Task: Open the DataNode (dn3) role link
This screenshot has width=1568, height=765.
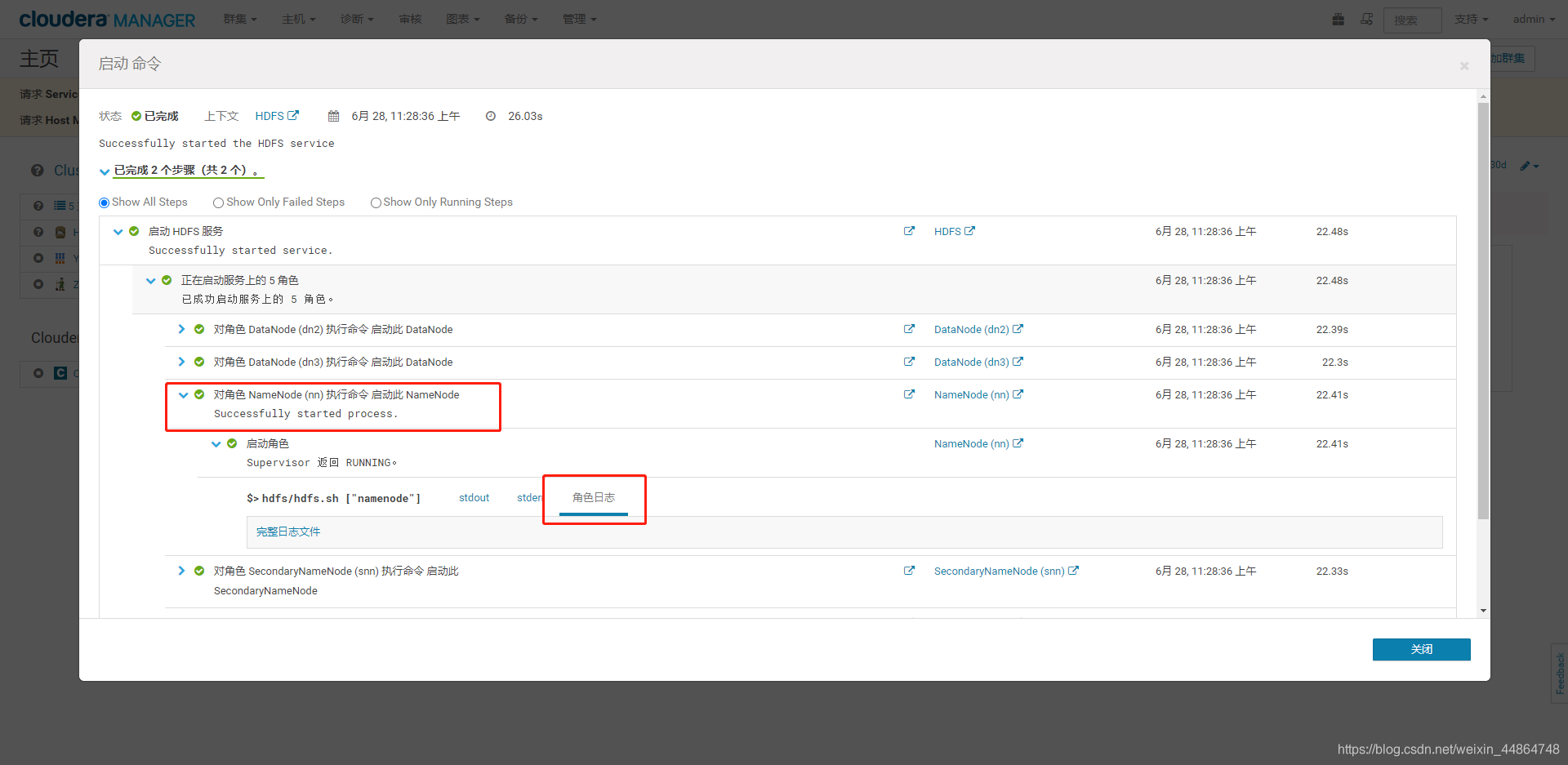Action: coord(972,362)
